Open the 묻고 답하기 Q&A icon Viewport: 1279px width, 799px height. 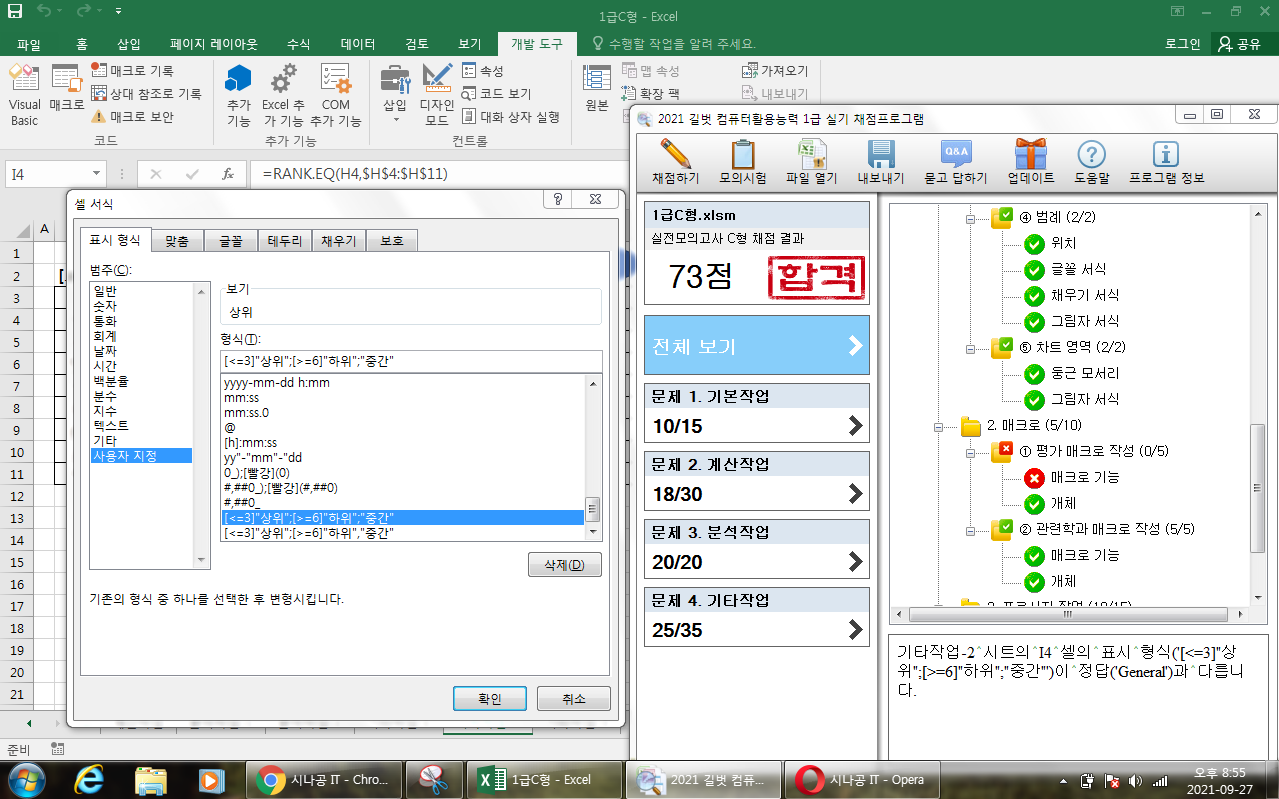pos(955,155)
